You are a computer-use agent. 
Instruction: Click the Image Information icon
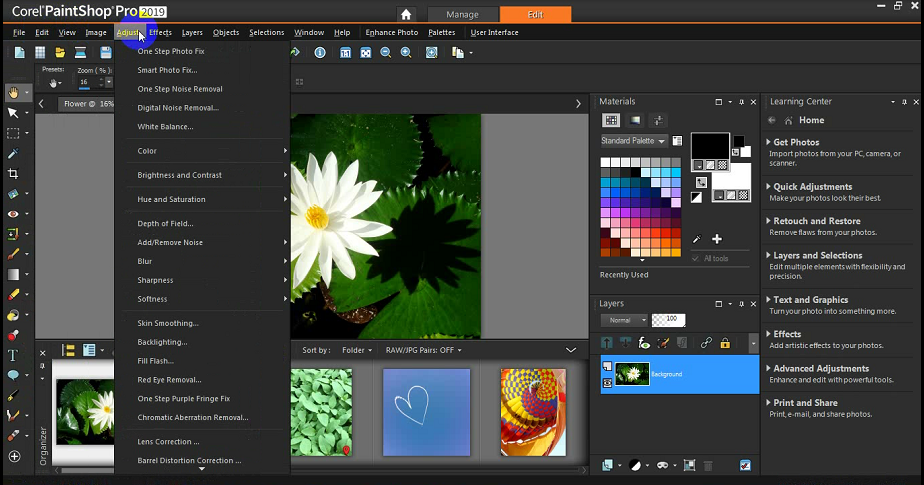point(320,52)
